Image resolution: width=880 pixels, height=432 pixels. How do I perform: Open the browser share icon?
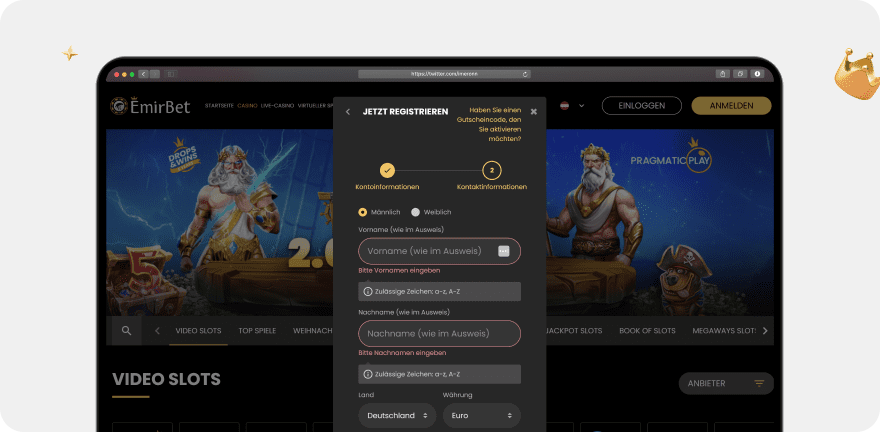click(723, 73)
